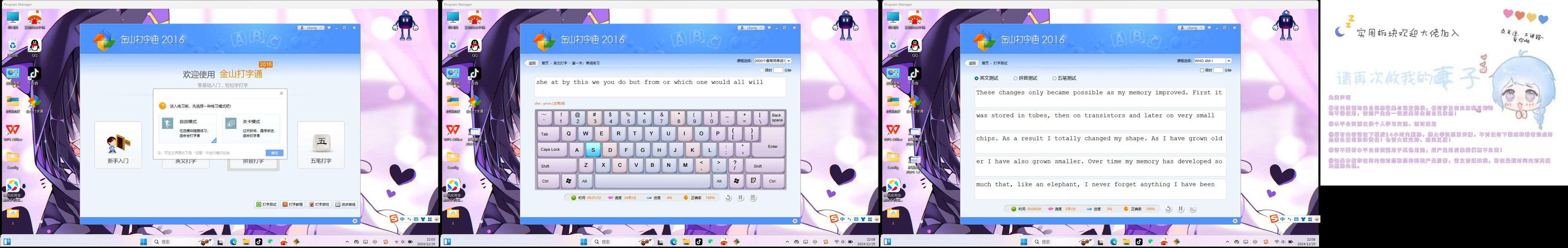This screenshot has height=248, width=1568.
Task: Open File Explorer taskbar icon under typing test
Action: (x=1126, y=242)
